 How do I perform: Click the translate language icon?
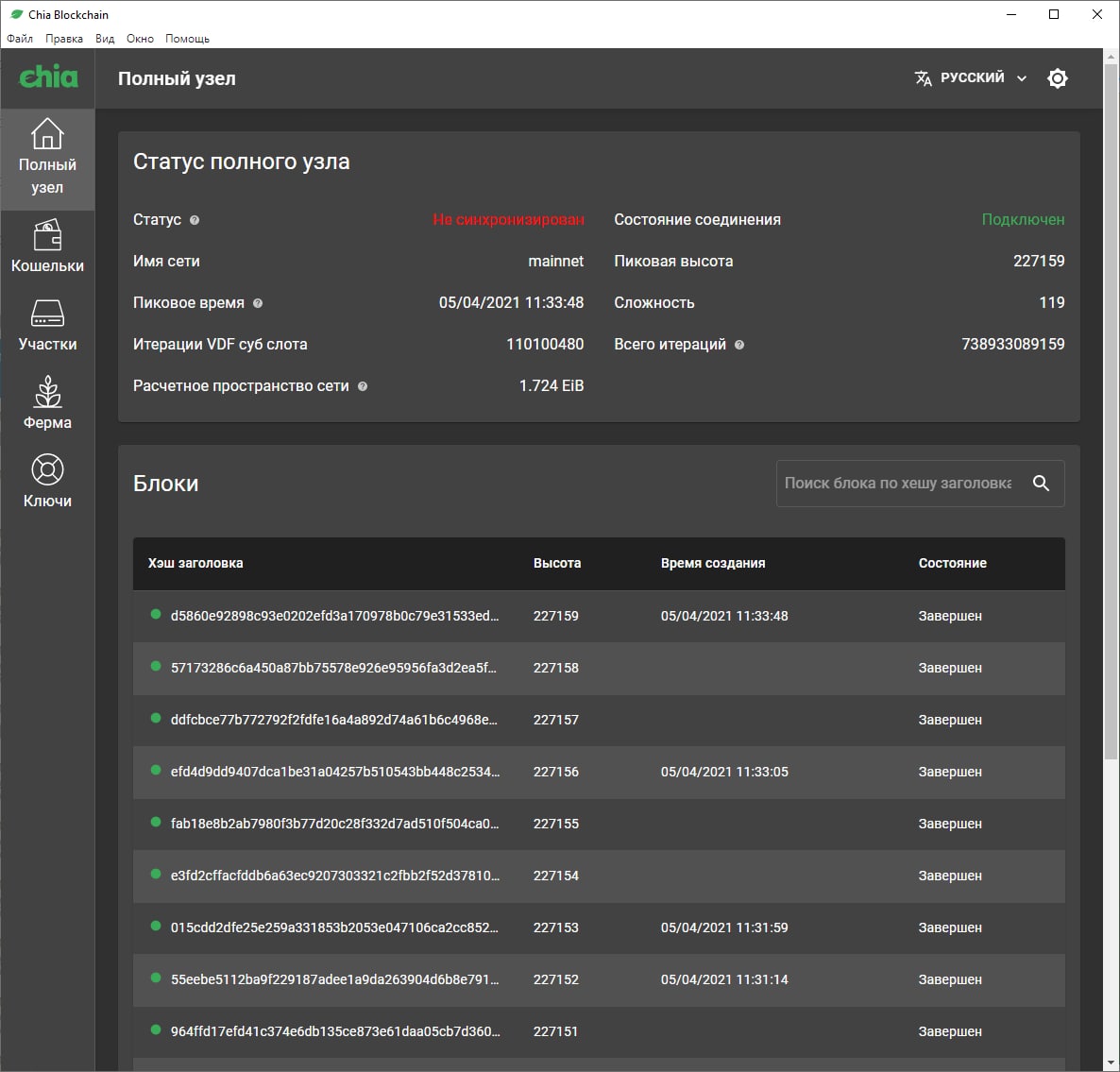tap(923, 77)
